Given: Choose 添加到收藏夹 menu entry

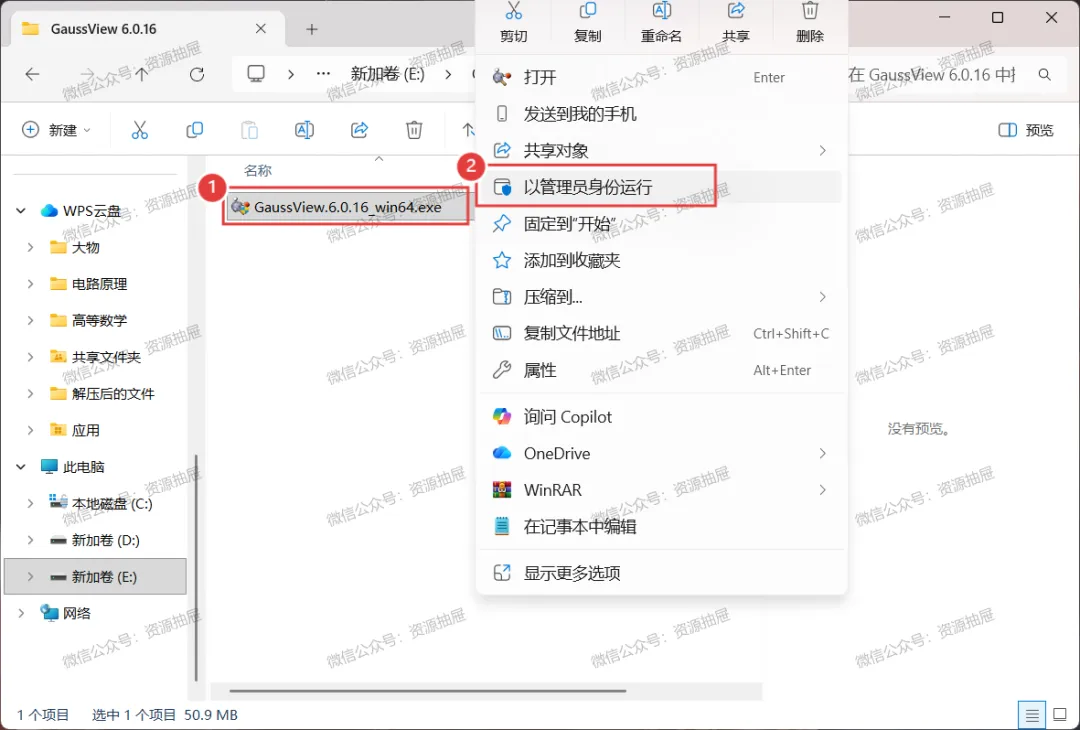Looking at the screenshot, I should 661,260.
